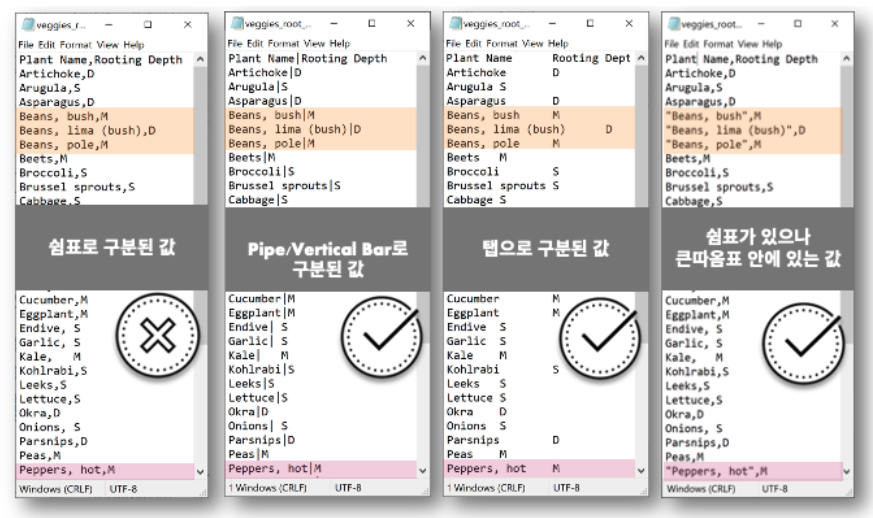Open Help menu in the tab-delimited window
The width and height of the screenshot is (873, 518).
tap(558, 43)
